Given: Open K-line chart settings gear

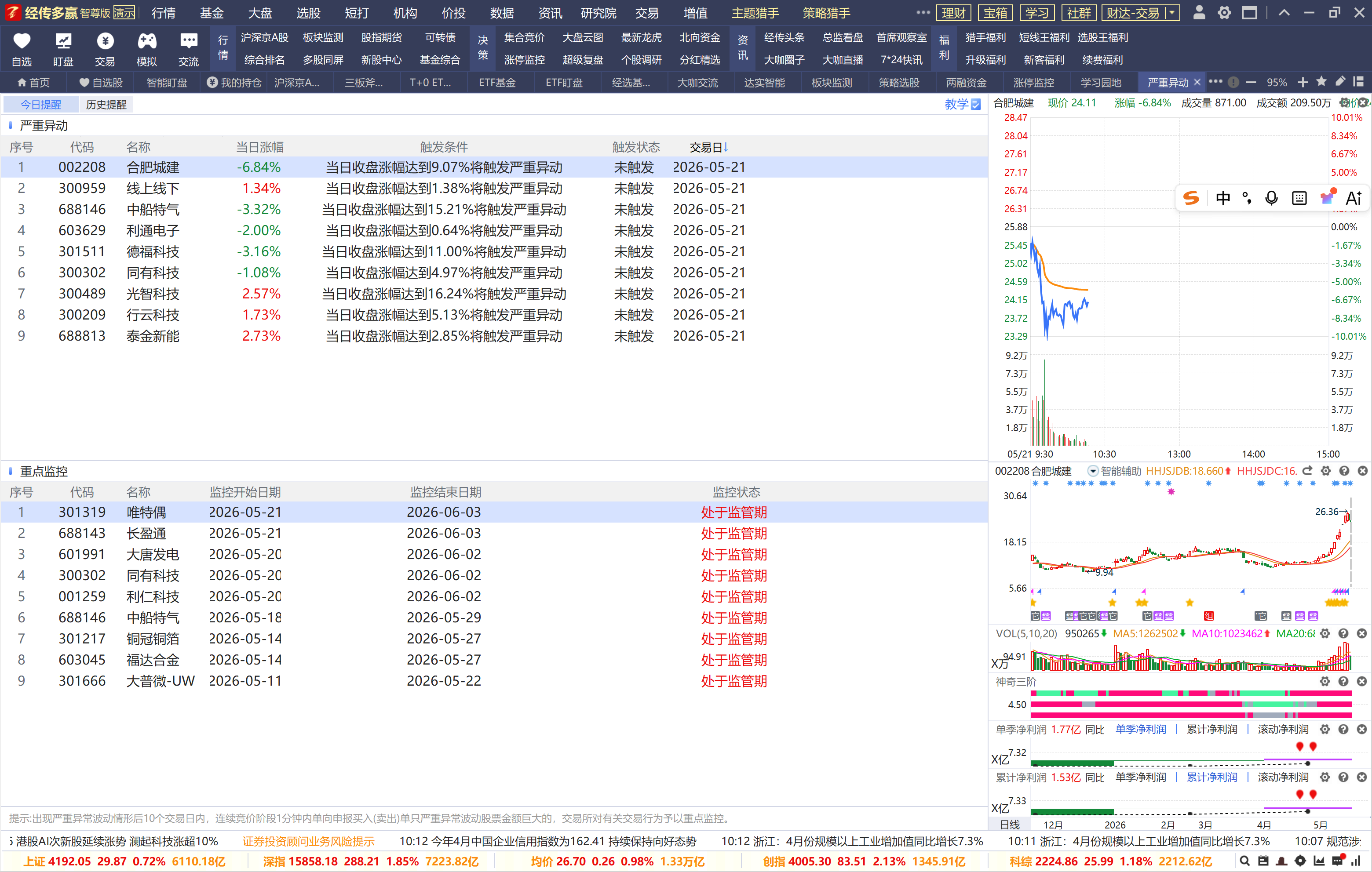Looking at the screenshot, I should [1326, 470].
